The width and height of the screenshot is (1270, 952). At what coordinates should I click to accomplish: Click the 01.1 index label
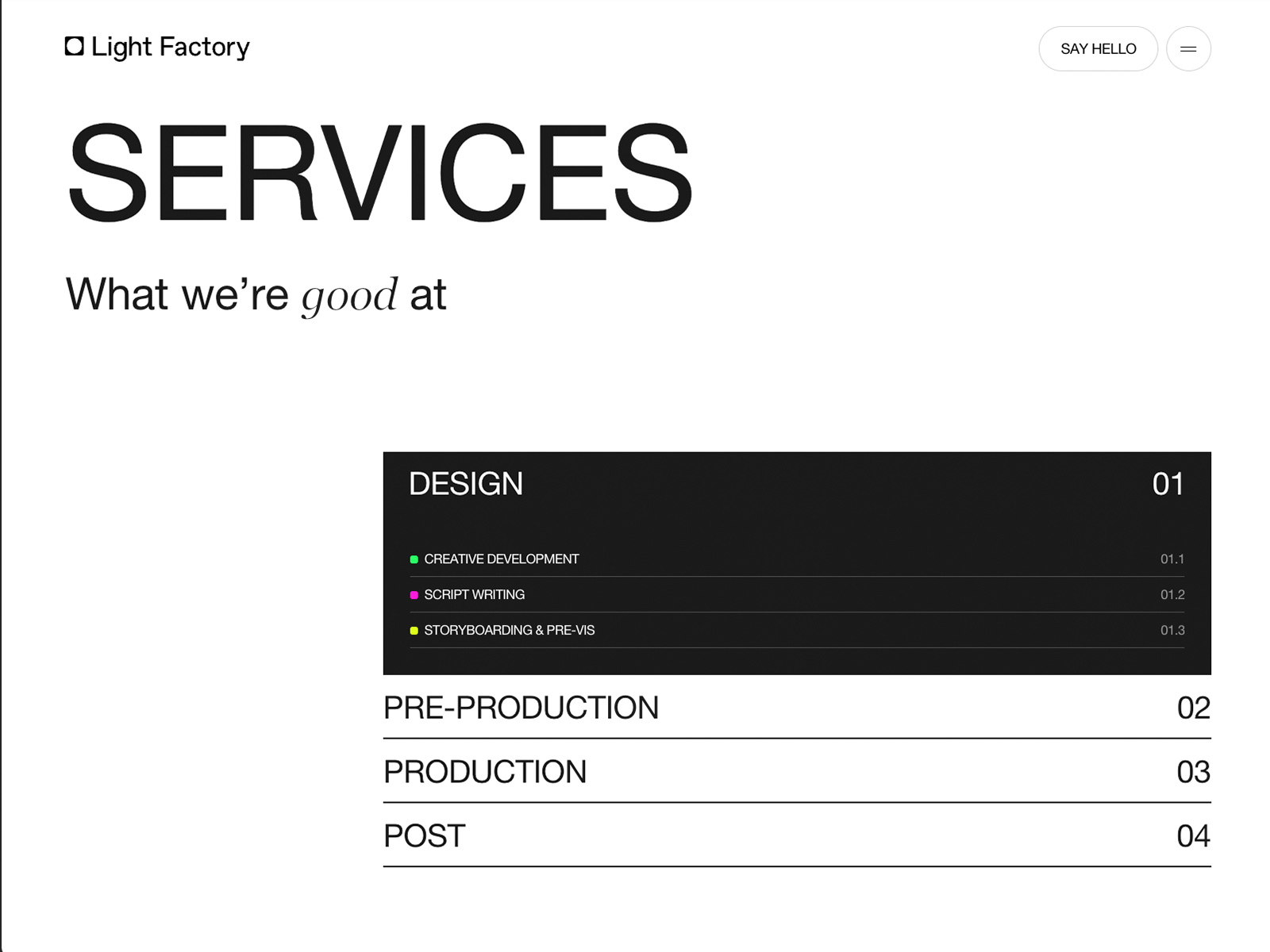(x=1172, y=559)
